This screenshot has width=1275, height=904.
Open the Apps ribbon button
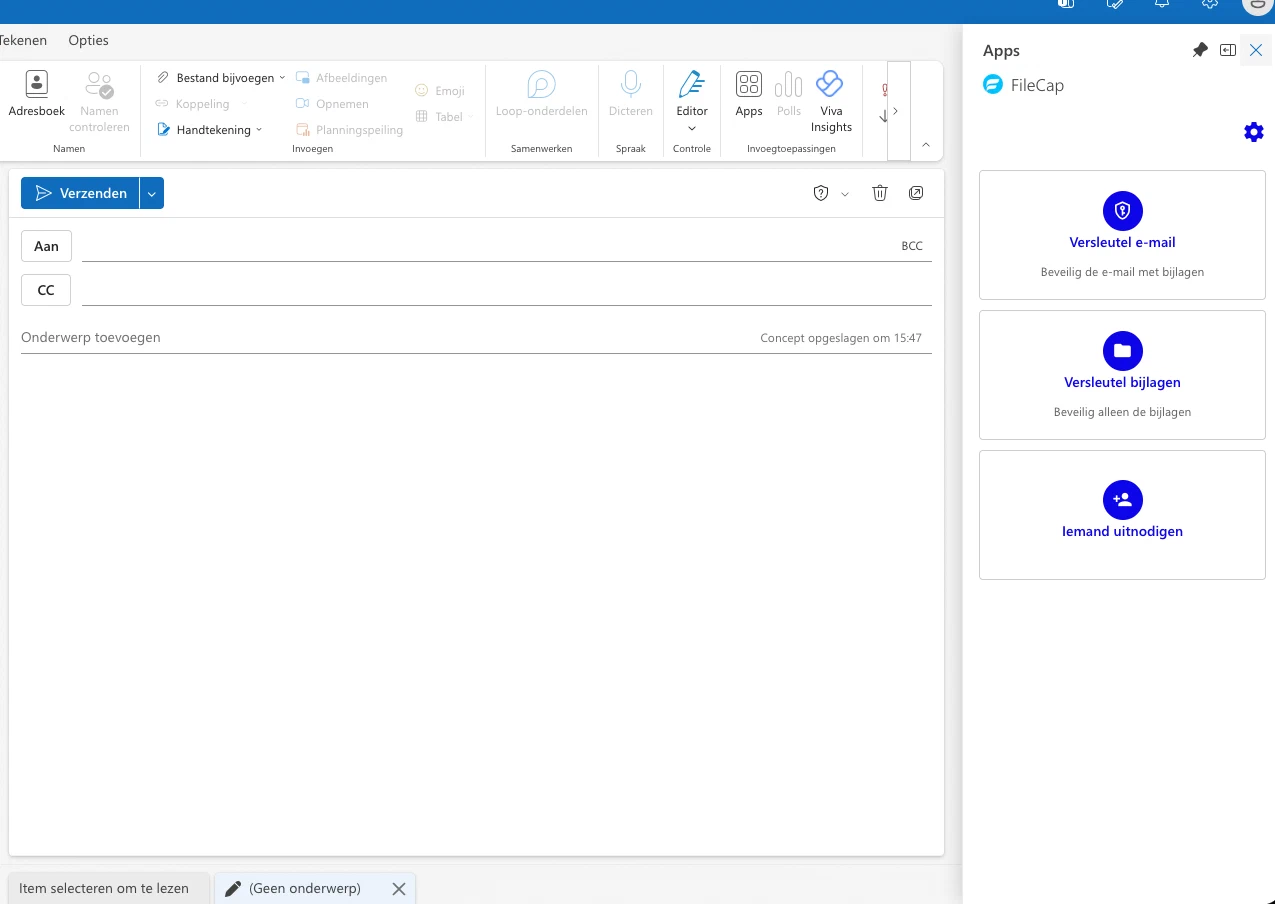(x=749, y=95)
